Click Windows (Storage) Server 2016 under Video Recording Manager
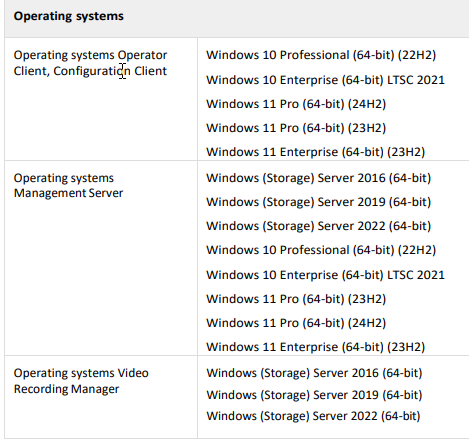Viewport: 469px width, 442px height. pyautogui.click(x=314, y=373)
